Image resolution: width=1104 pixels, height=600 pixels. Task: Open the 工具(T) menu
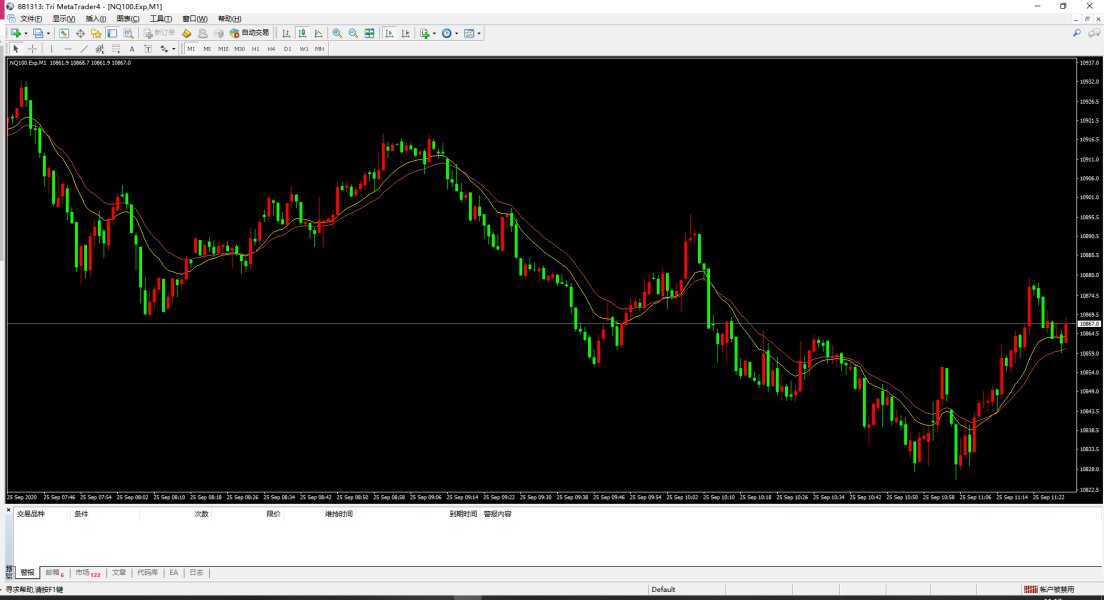(161, 19)
